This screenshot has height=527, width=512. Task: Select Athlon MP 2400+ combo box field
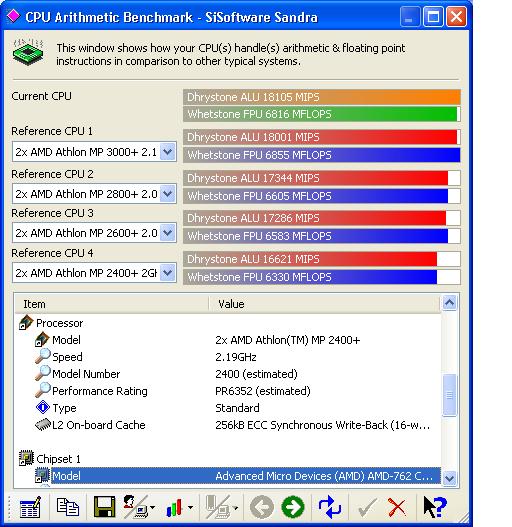tap(94, 273)
